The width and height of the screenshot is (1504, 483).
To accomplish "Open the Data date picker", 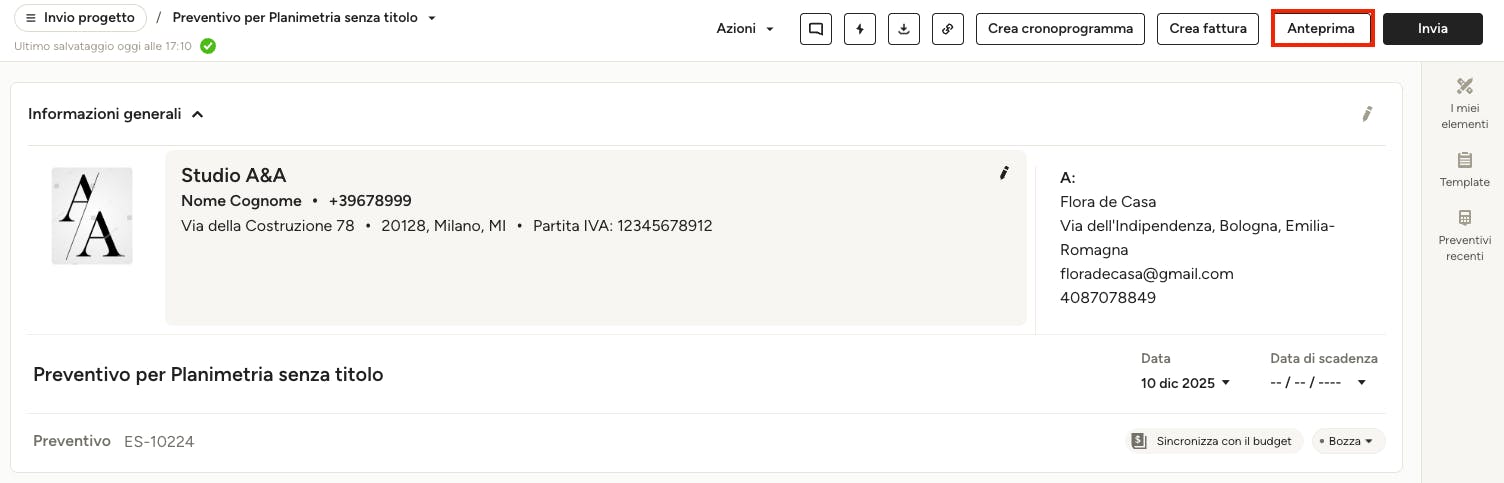I will click(x=1185, y=383).
